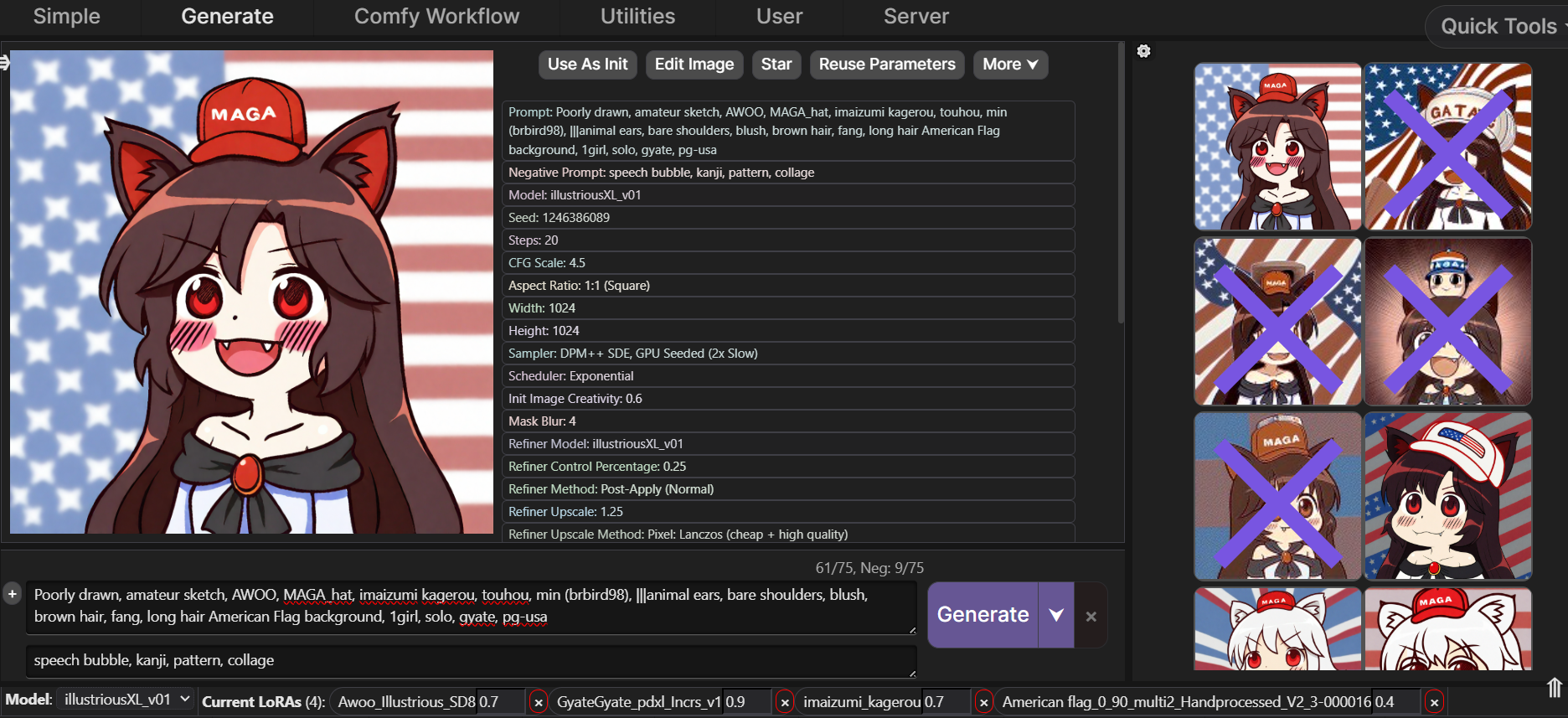Click the arrow icon at image's top-left corner

coord(4,62)
